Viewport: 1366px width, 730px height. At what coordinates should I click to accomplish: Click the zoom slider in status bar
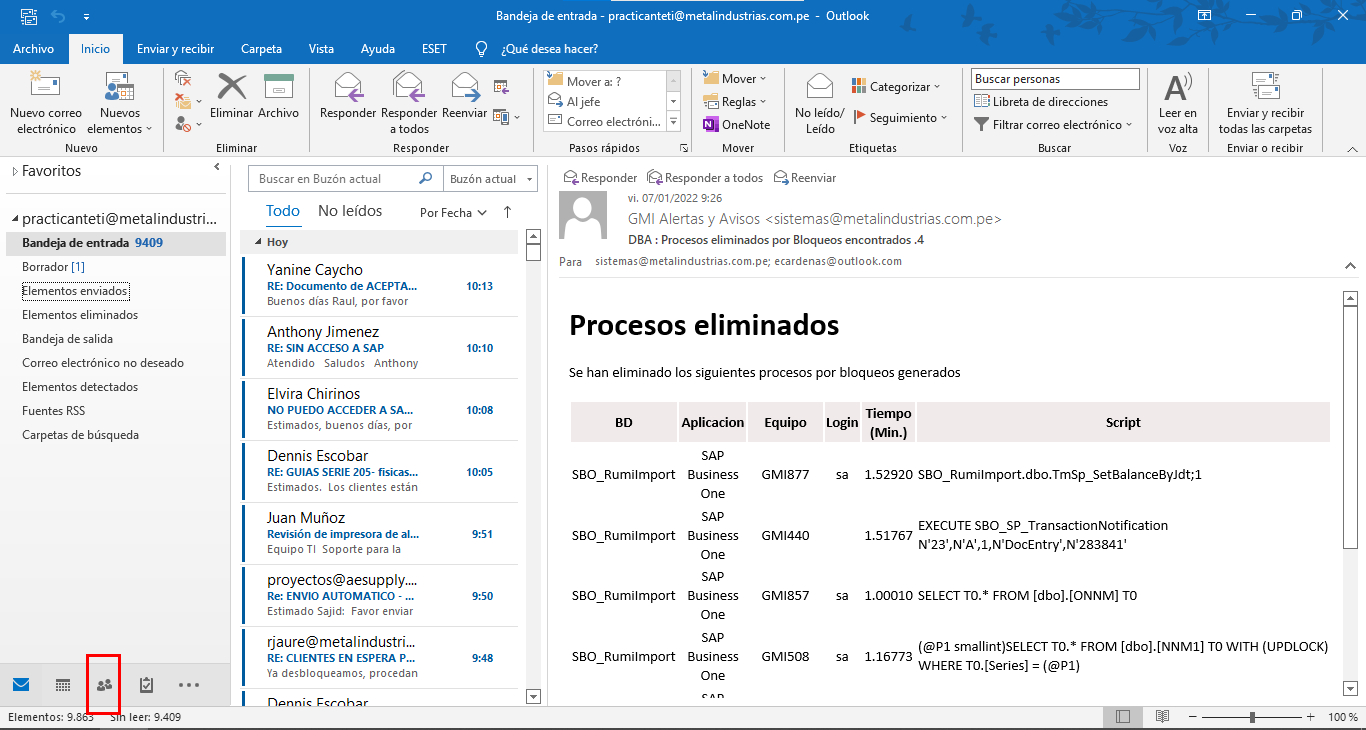(1252, 717)
